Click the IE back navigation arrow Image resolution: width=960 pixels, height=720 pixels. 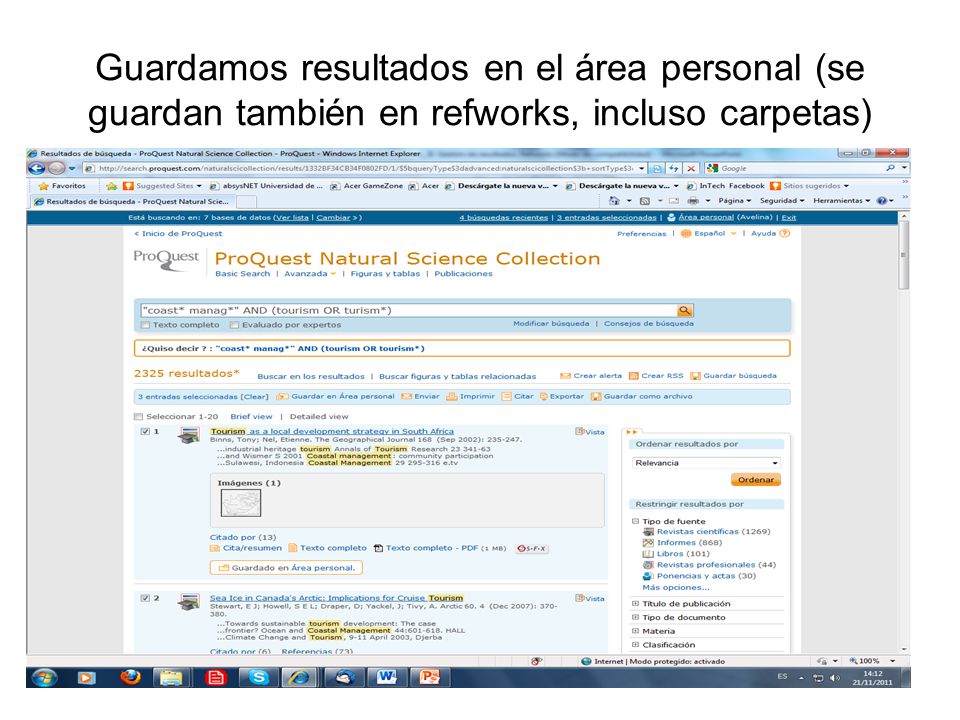pos(37,168)
